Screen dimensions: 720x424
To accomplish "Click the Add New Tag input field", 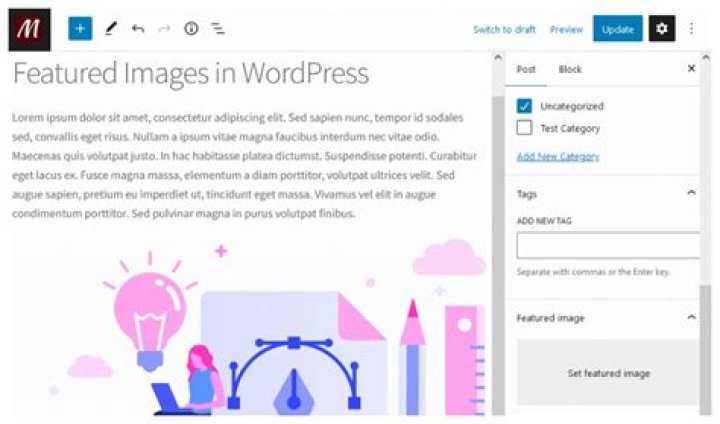I will [607, 246].
